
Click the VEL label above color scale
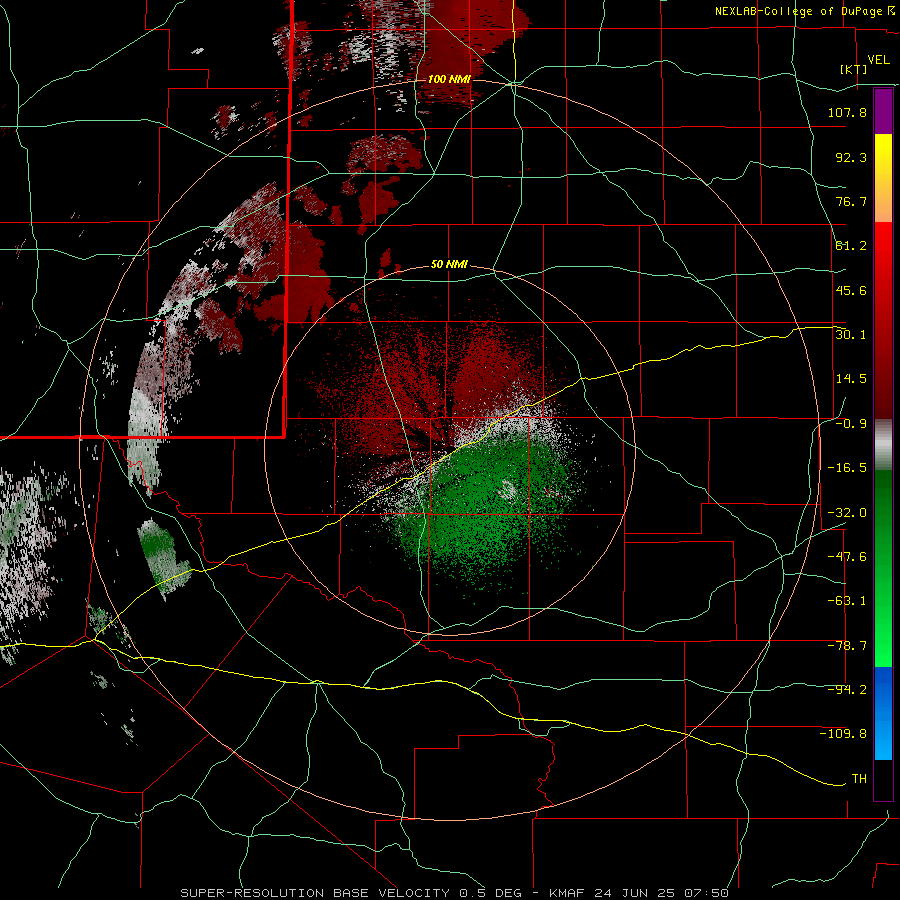point(879,60)
